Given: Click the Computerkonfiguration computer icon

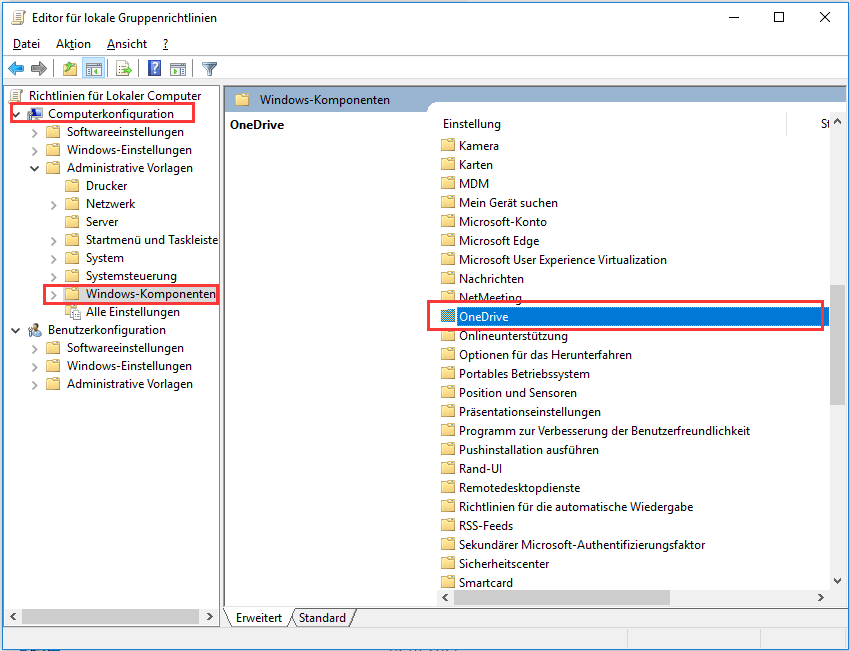Looking at the screenshot, I should coord(35,114).
